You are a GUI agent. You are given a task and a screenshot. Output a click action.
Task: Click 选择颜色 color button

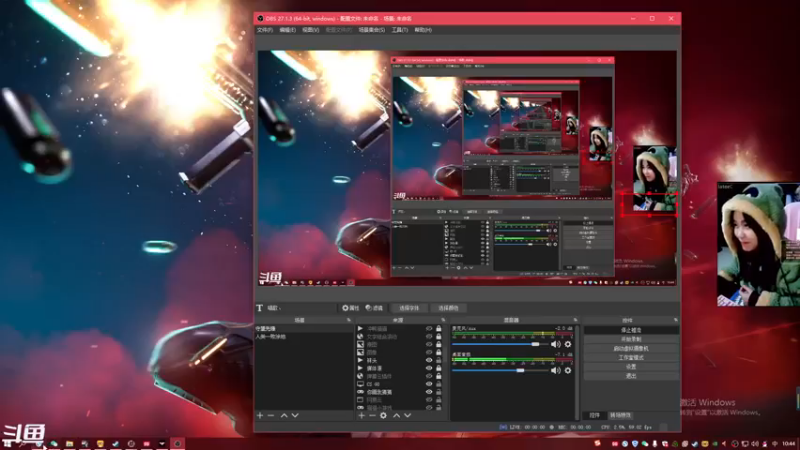pos(448,308)
